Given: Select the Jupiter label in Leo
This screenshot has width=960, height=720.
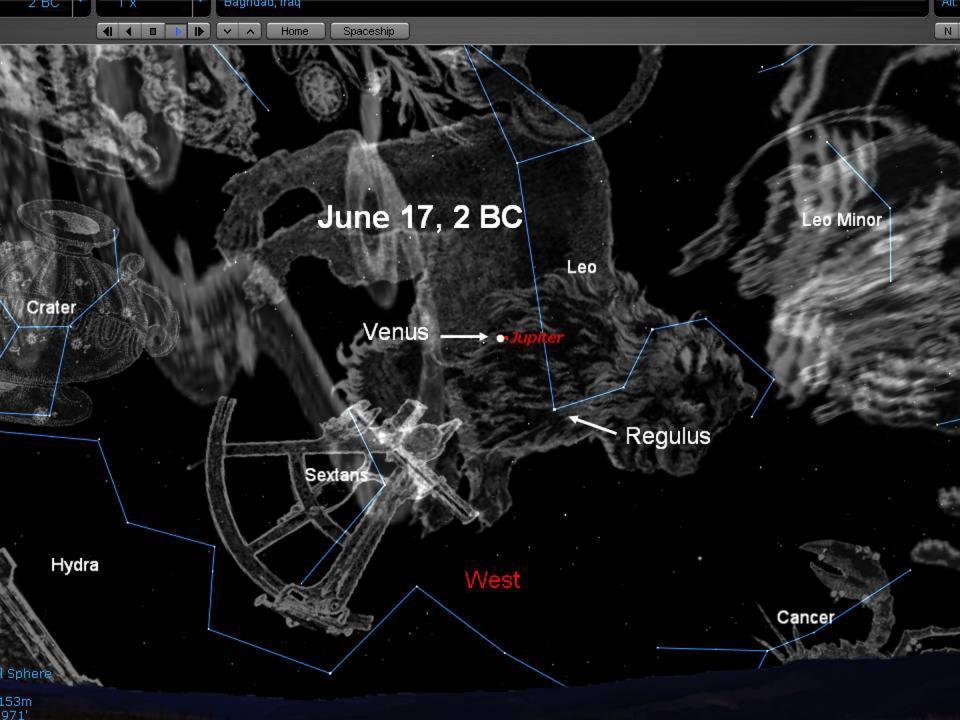Looking at the screenshot, I should point(537,338).
